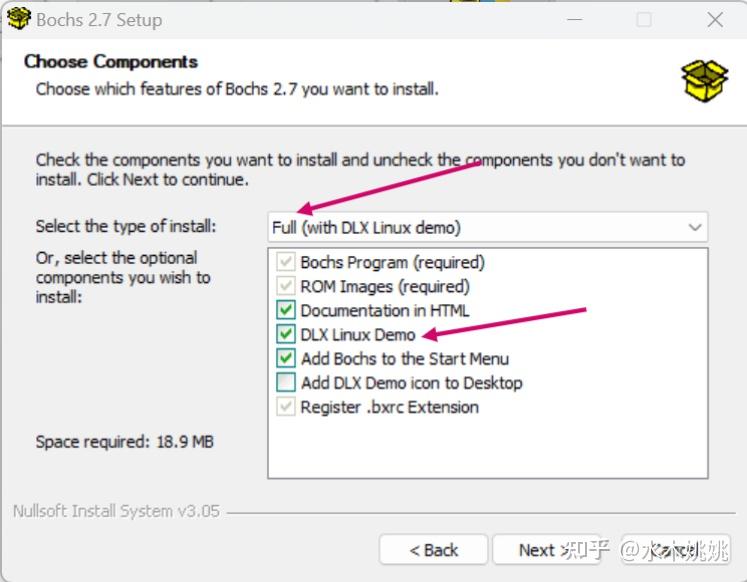This screenshot has width=747, height=582.
Task: Proceed with the Next > button
Action: [543, 550]
